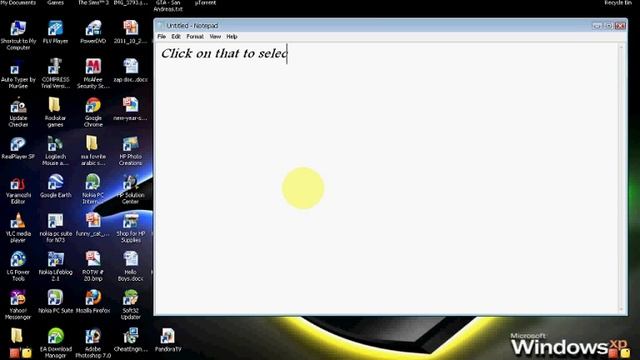Open Yahoo! Messenger shortcut

18,298
